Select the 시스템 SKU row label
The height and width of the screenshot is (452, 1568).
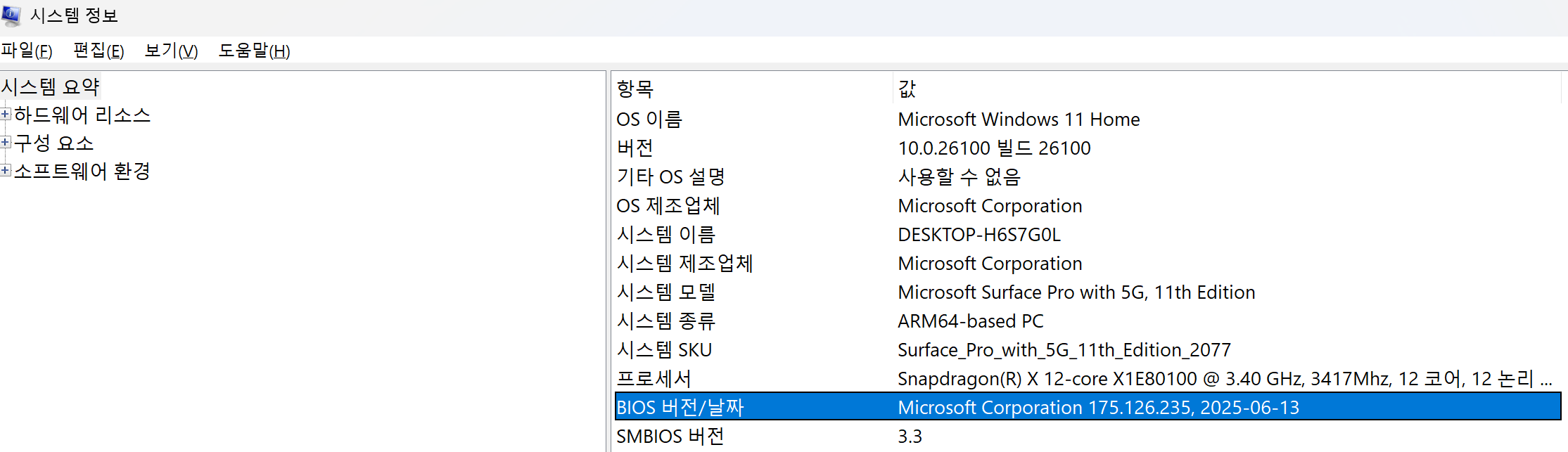click(x=664, y=349)
